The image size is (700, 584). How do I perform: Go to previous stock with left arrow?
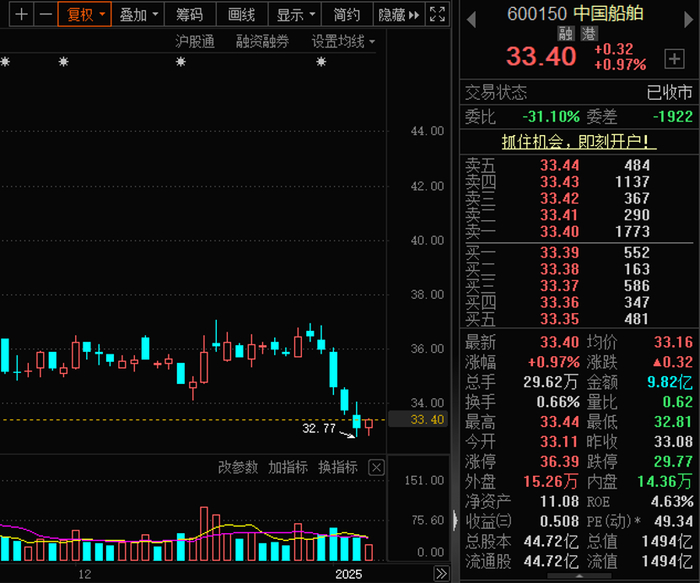[x=471, y=19]
